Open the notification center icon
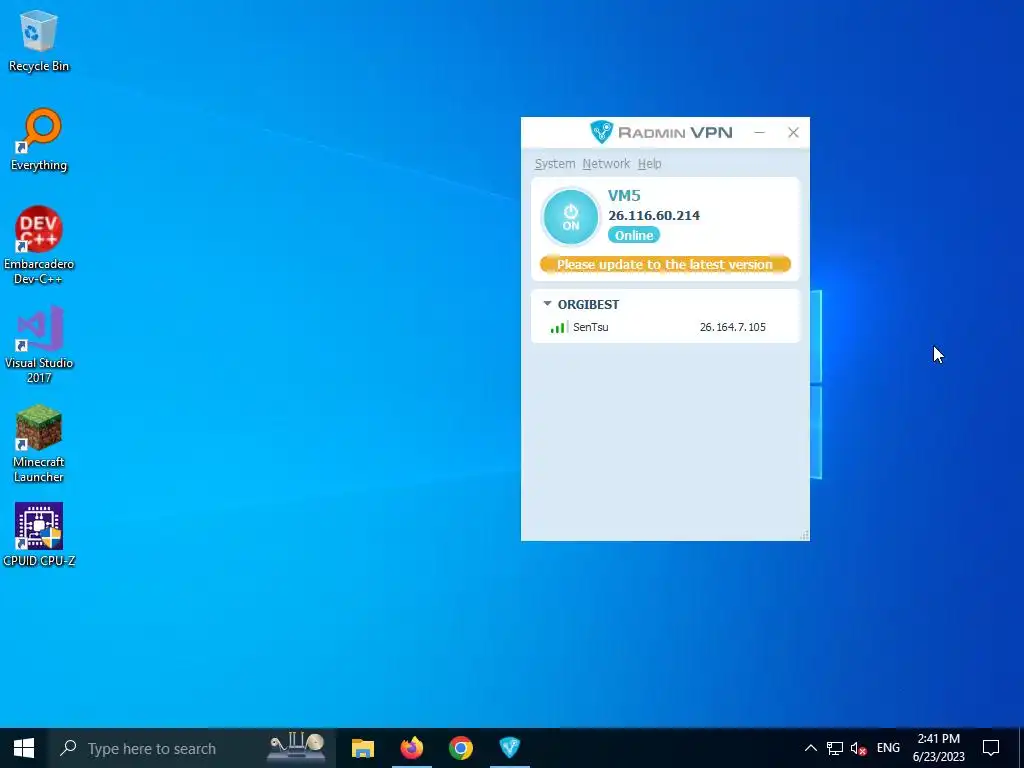The height and width of the screenshot is (768, 1024). 991,748
